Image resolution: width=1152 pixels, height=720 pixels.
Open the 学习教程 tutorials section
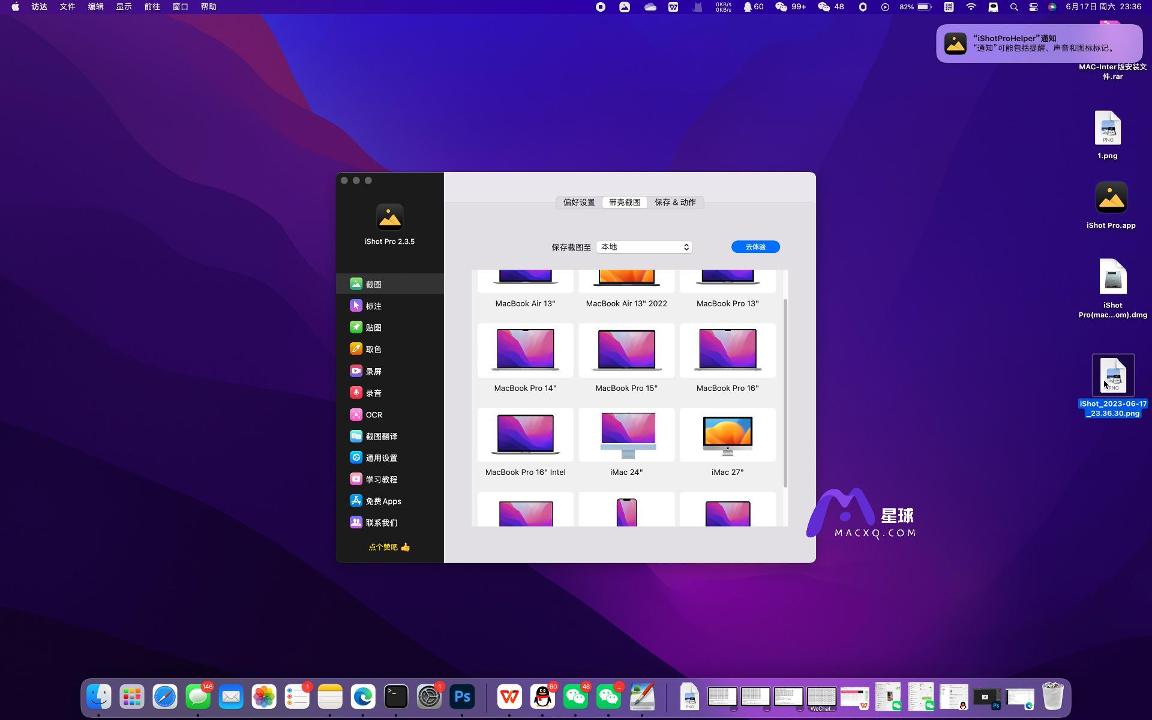pyautogui.click(x=389, y=479)
